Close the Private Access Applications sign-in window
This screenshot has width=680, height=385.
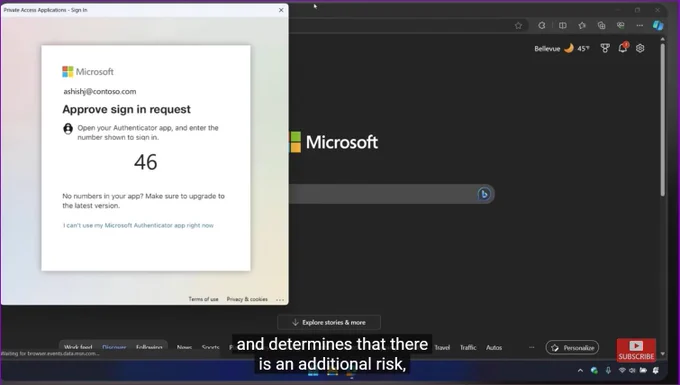[x=281, y=10]
